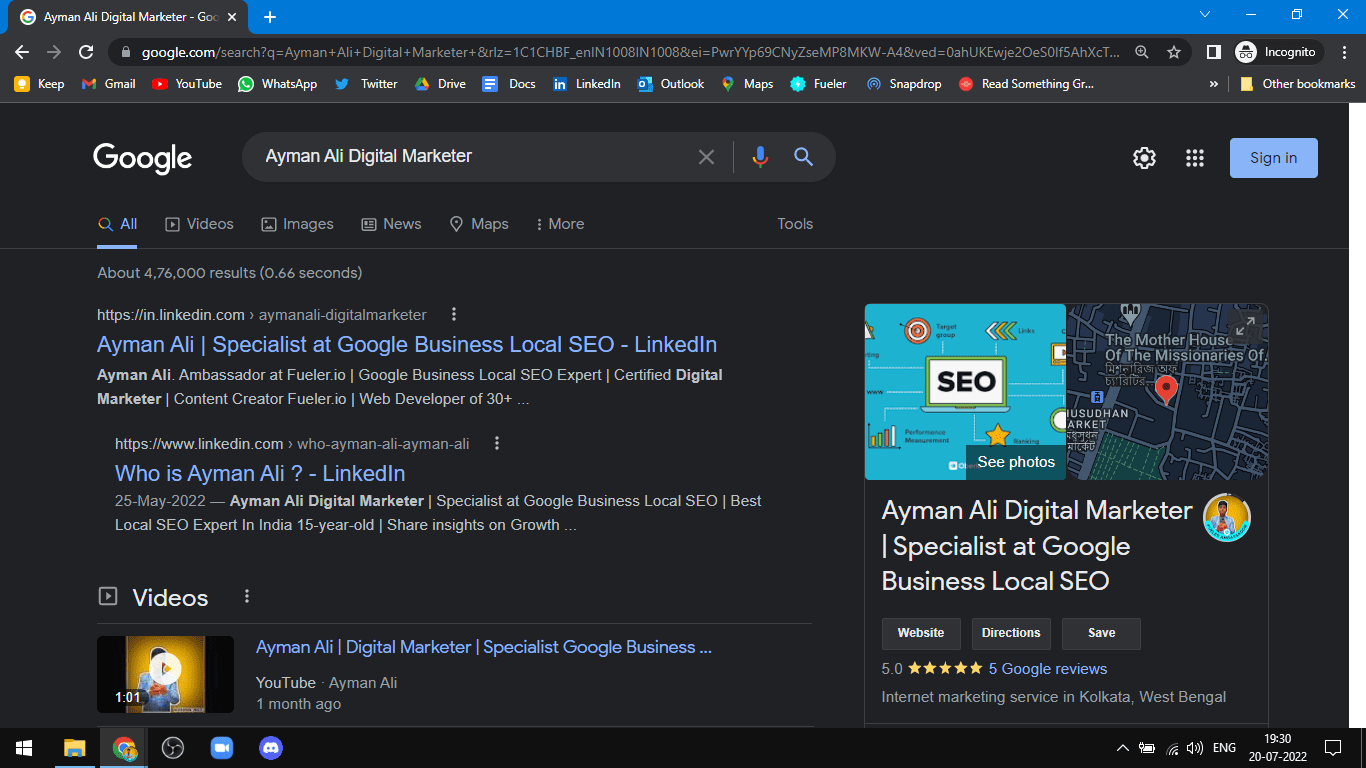Image resolution: width=1366 pixels, height=768 pixels.
Task: Click the Sign in button
Action: coord(1273,158)
